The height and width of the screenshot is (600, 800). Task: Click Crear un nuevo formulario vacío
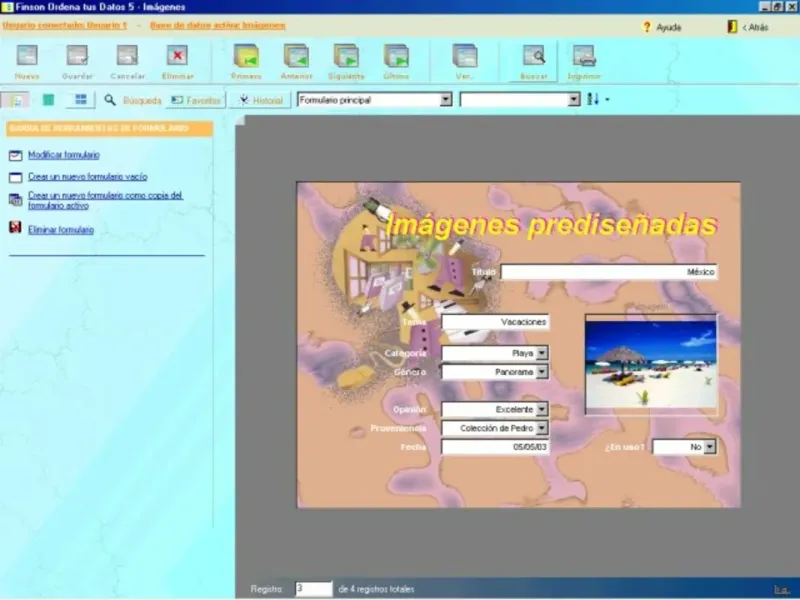88,177
